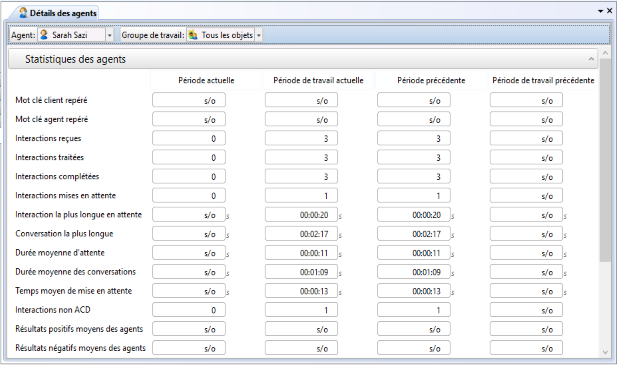Screen dimensions: 617x365
Task: Select Durée moyenne d'attente 00:00:11 work period field
Action: click(x=301, y=253)
